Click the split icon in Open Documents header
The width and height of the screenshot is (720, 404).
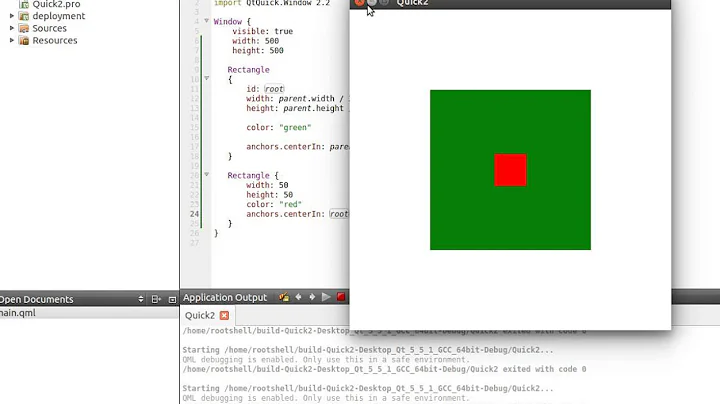(156, 299)
